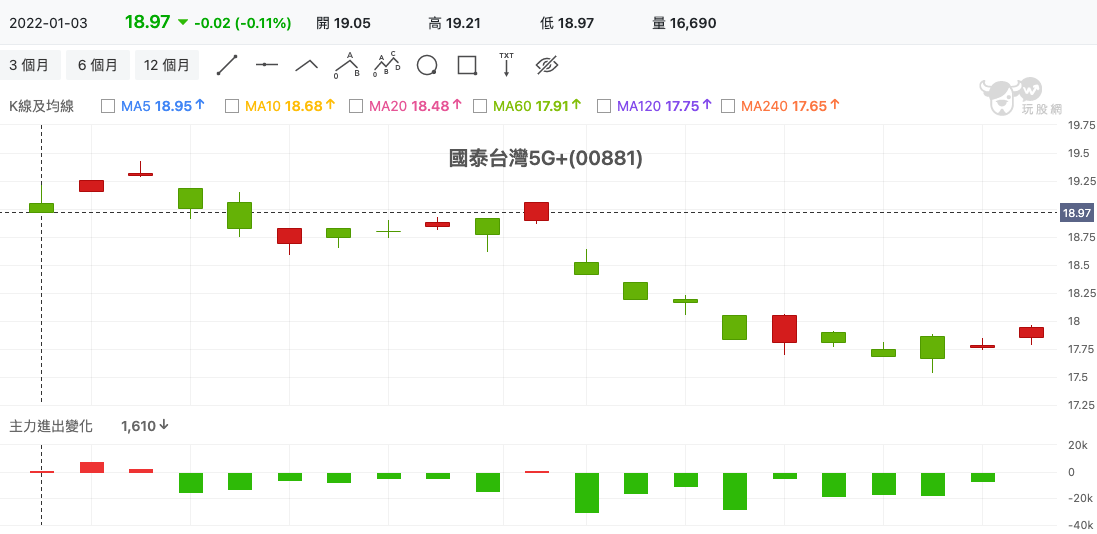Click the K線及均線 section label
Image resolution: width=1097 pixels, height=534 pixels.
click(x=41, y=106)
